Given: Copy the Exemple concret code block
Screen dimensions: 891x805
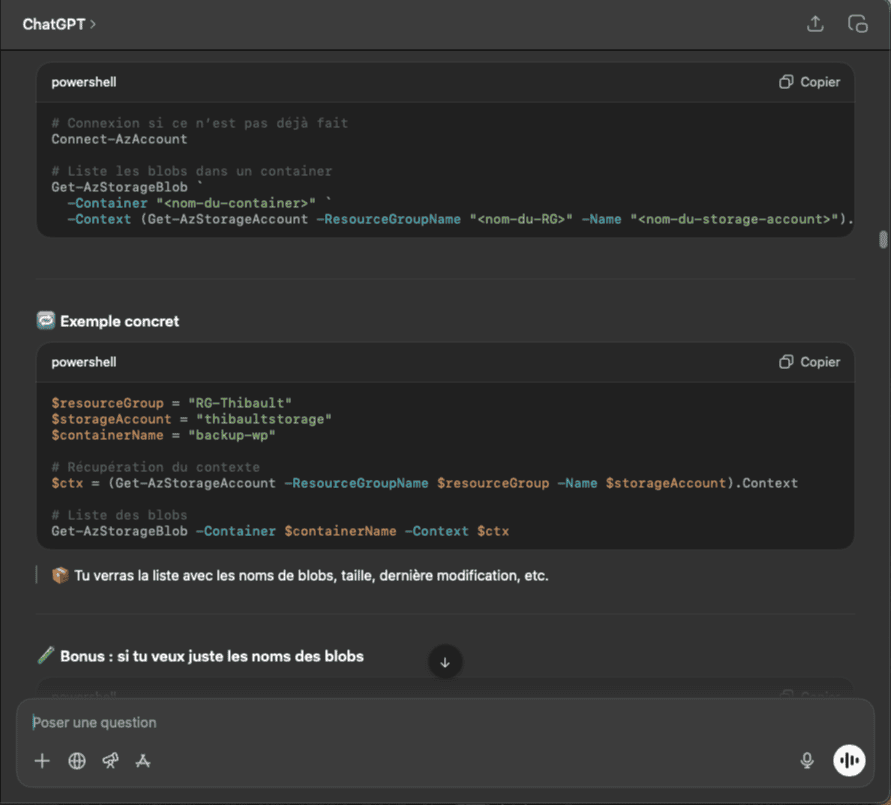Looking at the screenshot, I should [x=810, y=362].
